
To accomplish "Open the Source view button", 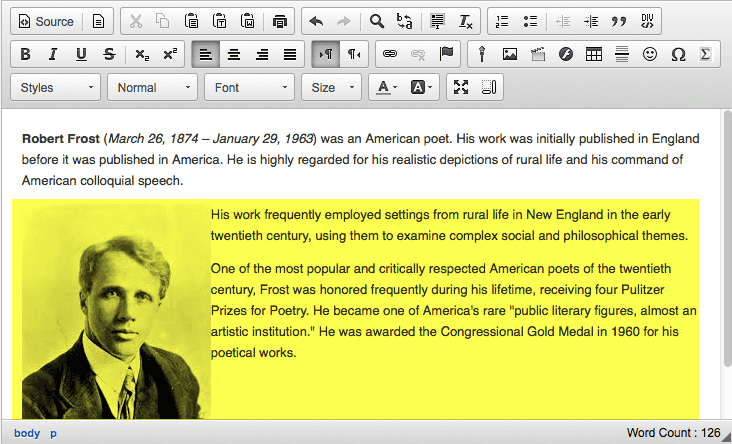I will pos(46,21).
